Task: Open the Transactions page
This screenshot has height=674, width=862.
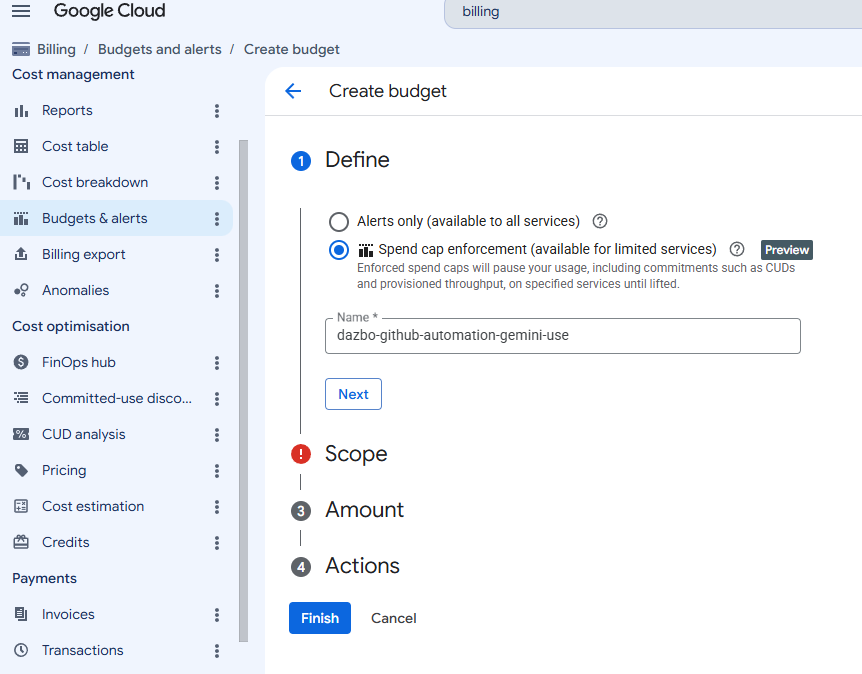Action: point(82,651)
